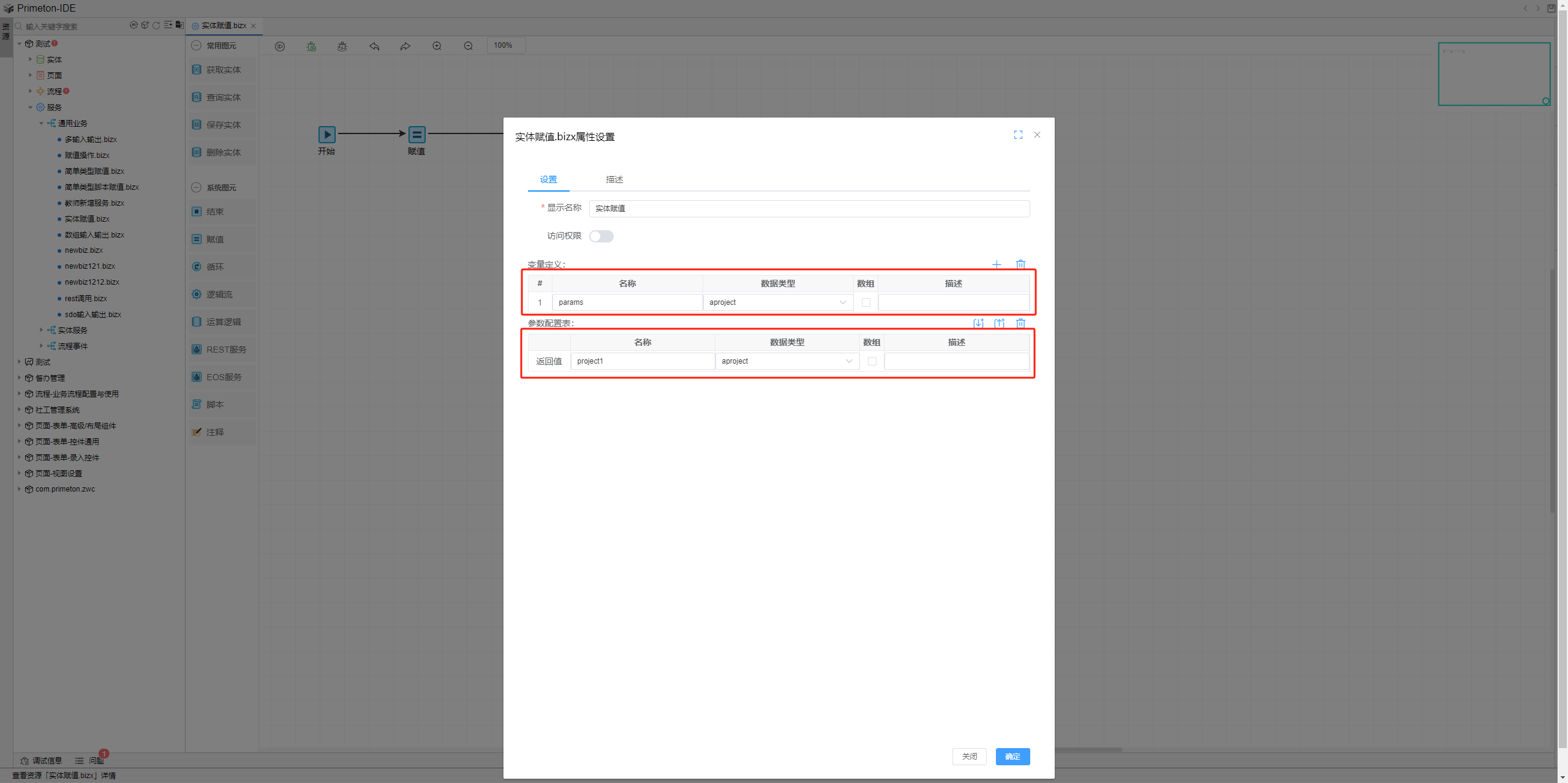Viewport: 1568px width, 783px height.
Task: Expand the 实体服务 tree node
Action: point(42,330)
